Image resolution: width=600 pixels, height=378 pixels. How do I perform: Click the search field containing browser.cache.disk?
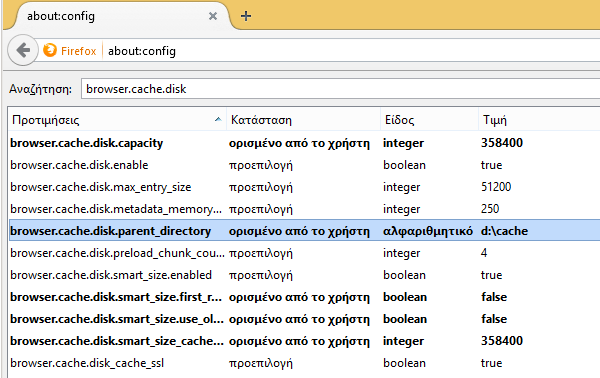click(x=341, y=89)
